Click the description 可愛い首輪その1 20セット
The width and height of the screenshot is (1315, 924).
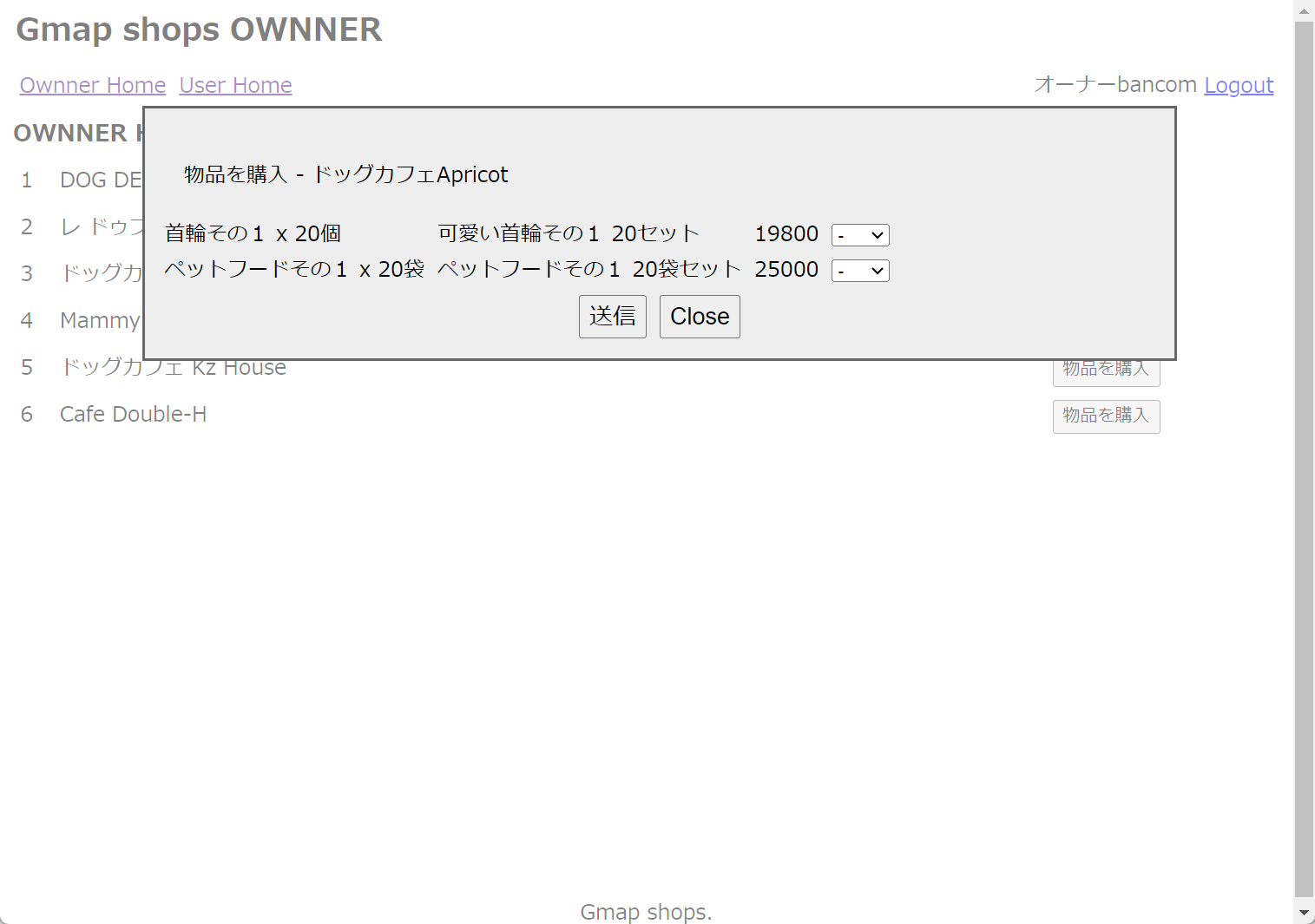tap(569, 233)
